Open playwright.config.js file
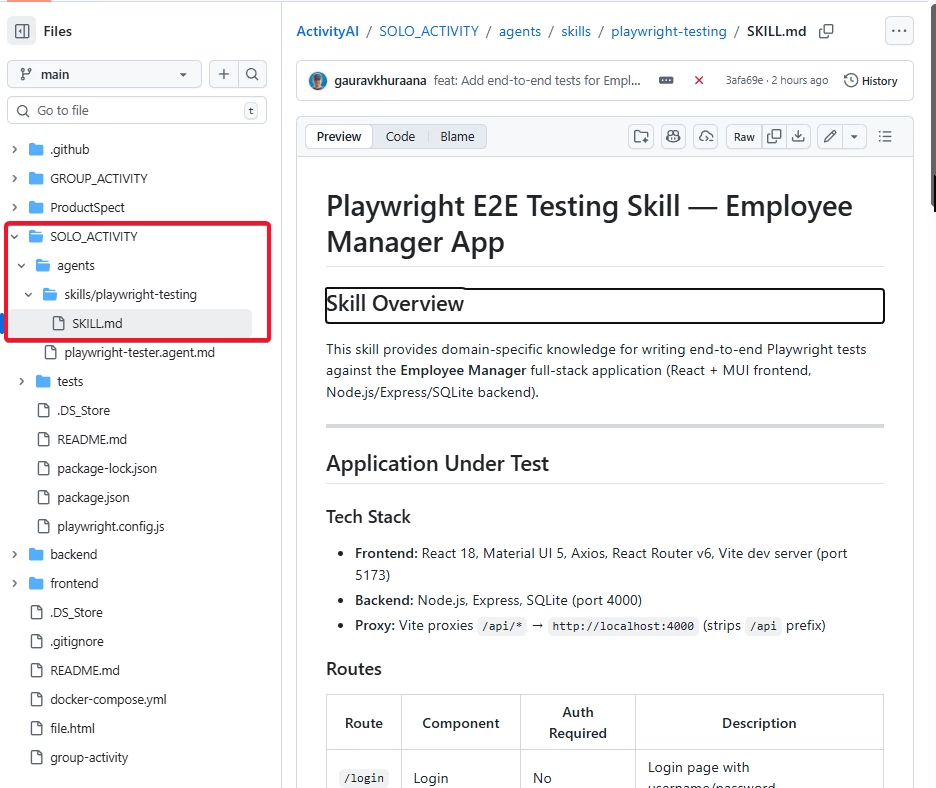 (110, 527)
